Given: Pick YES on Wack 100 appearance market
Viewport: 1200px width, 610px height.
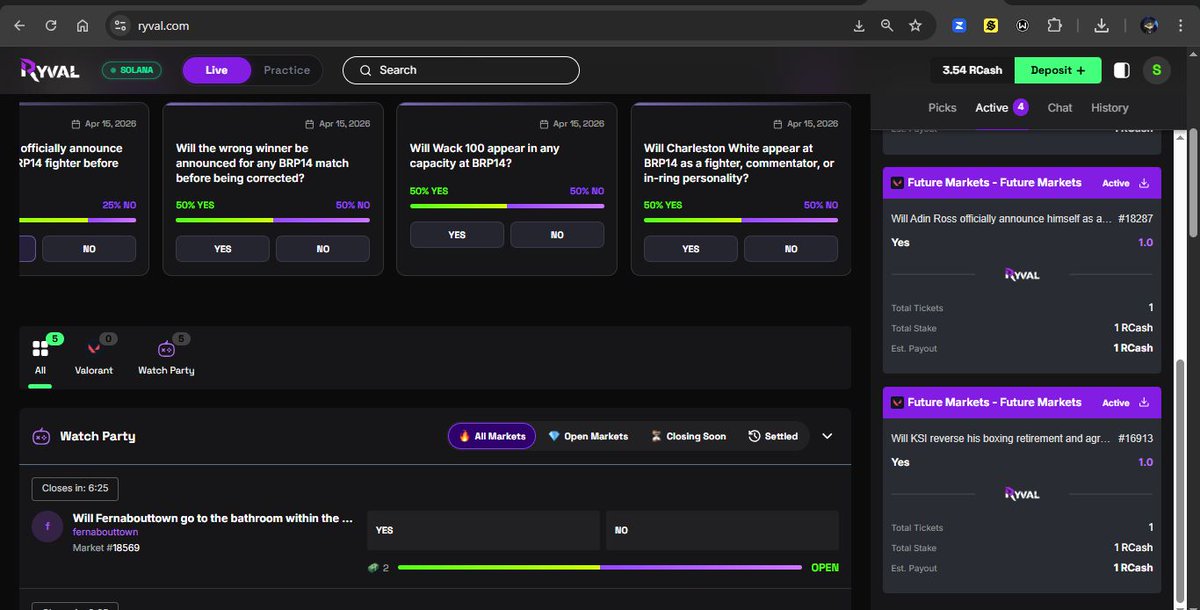Looking at the screenshot, I should pyautogui.click(x=457, y=235).
